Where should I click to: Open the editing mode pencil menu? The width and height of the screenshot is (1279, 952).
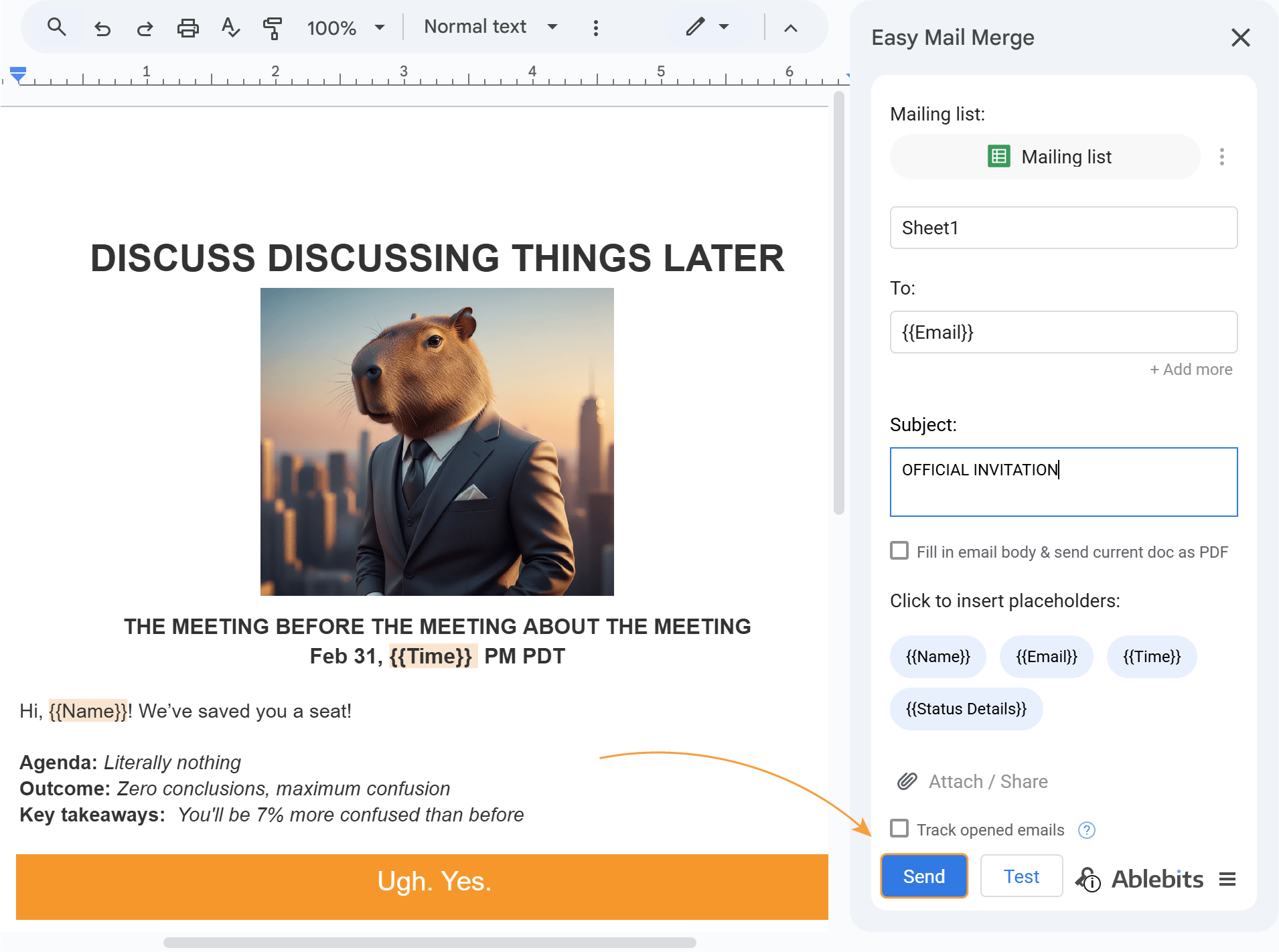(x=707, y=27)
